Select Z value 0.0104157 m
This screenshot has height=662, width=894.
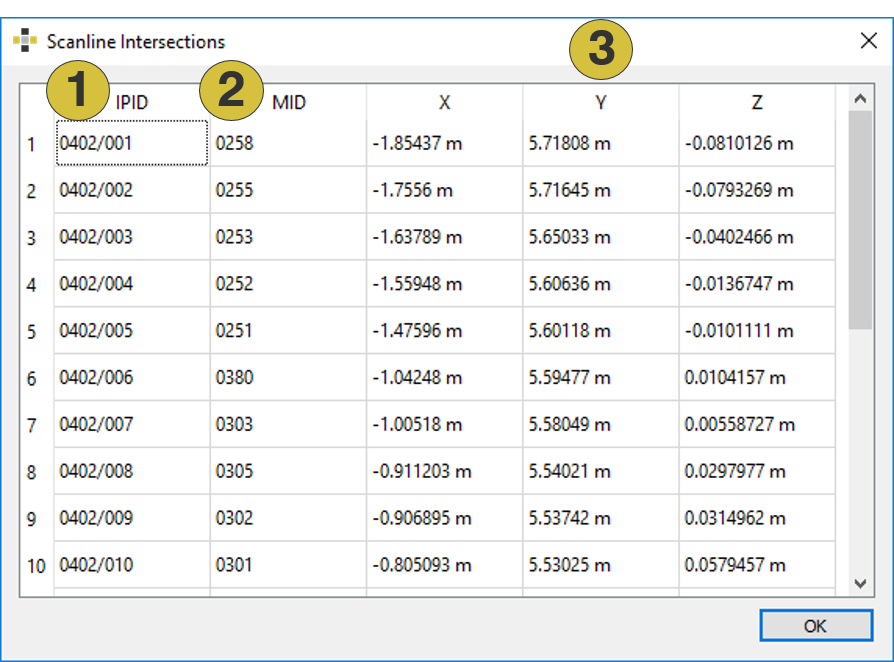click(757, 377)
